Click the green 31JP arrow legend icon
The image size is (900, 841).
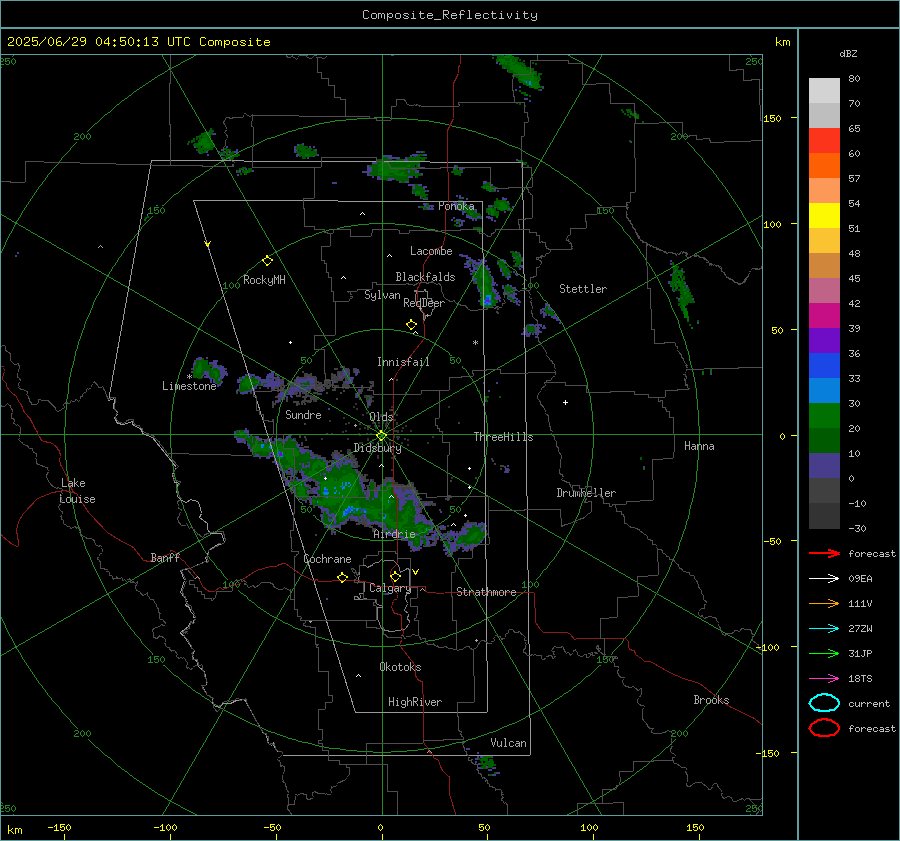click(x=824, y=653)
